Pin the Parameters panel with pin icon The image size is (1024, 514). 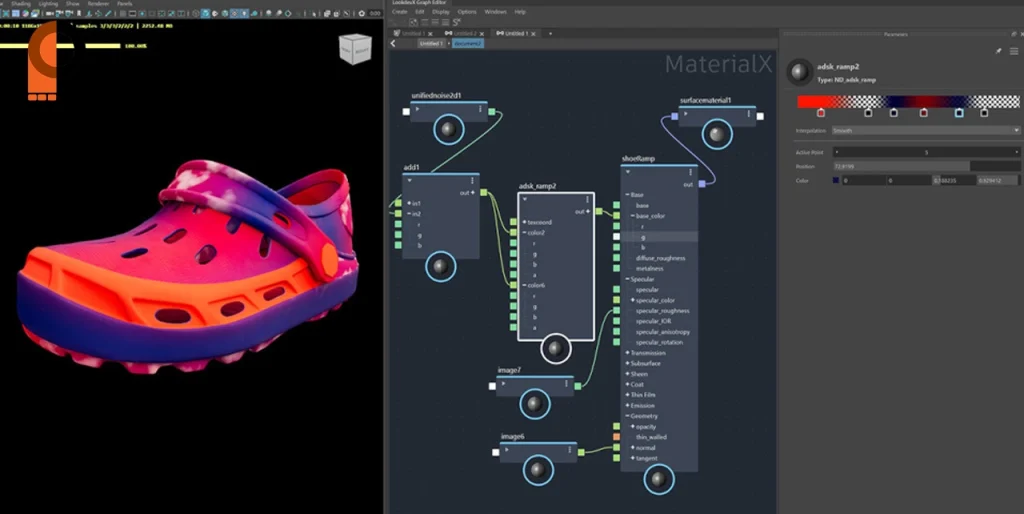[997, 50]
